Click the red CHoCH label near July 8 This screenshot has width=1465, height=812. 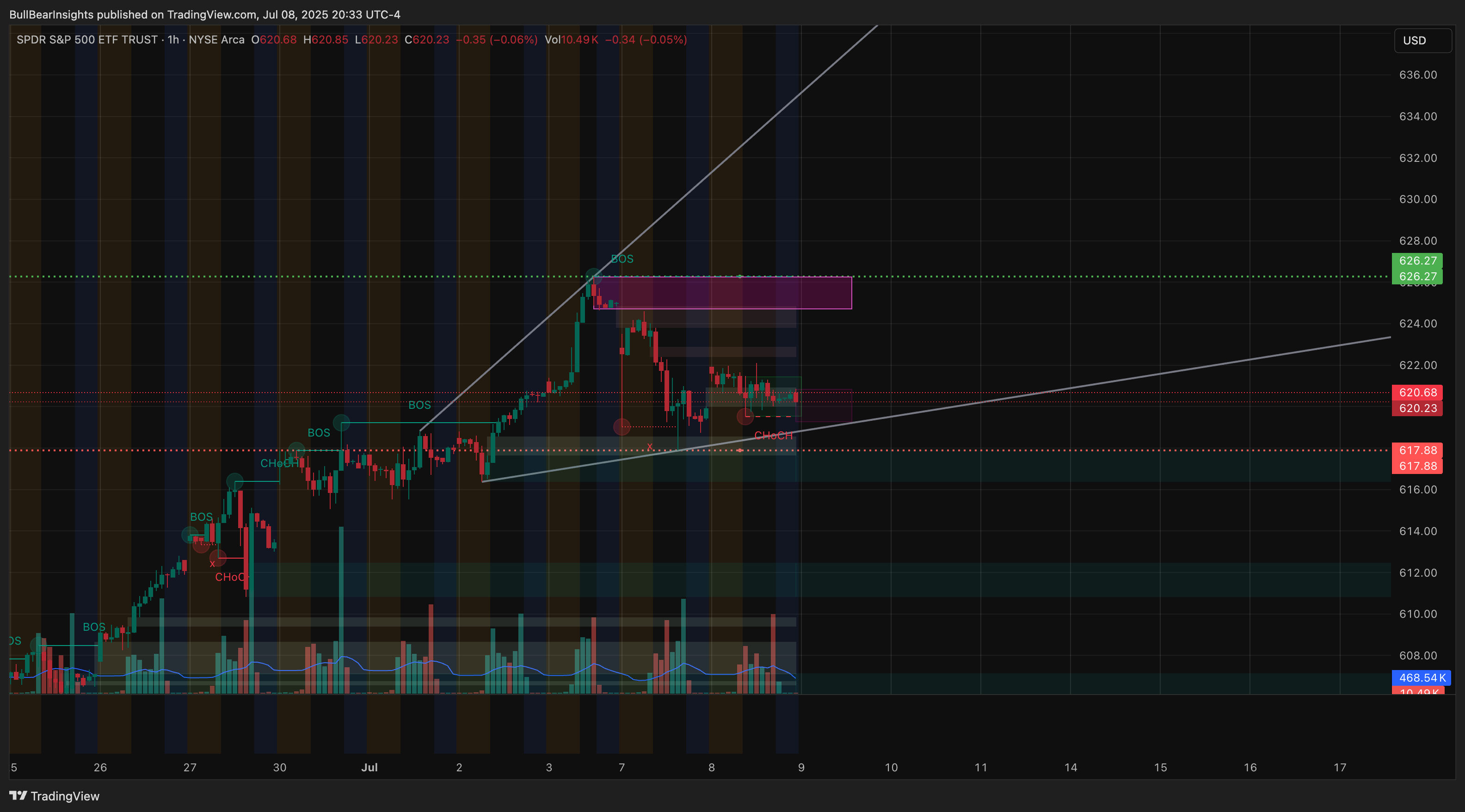click(x=773, y=436)
